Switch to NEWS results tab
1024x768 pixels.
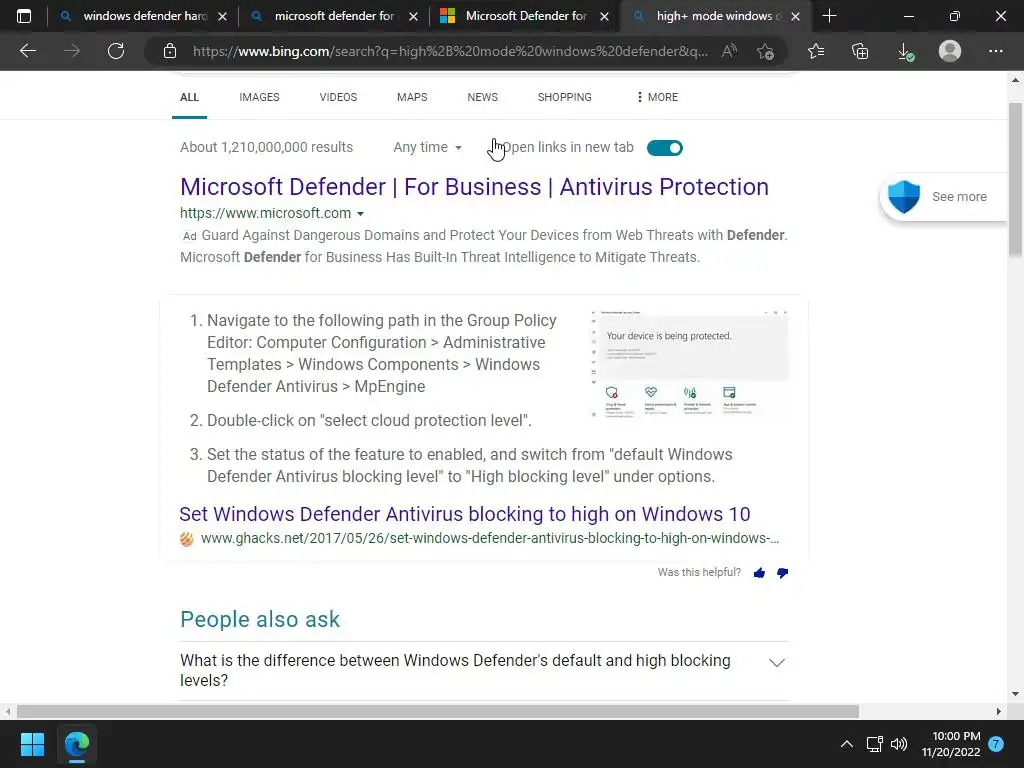click(483, 97)
